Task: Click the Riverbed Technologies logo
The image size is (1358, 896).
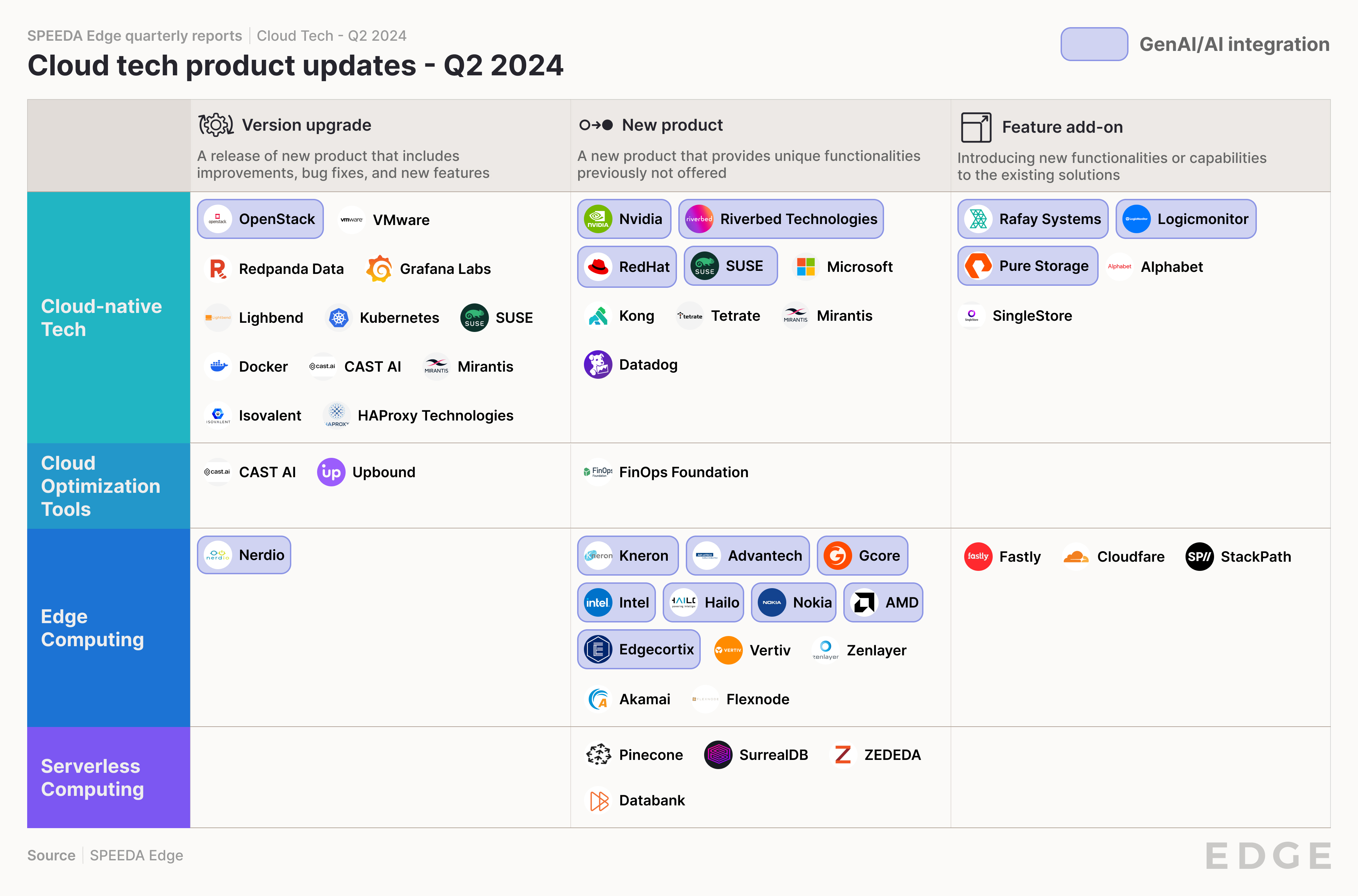Action: pos(699,220)
